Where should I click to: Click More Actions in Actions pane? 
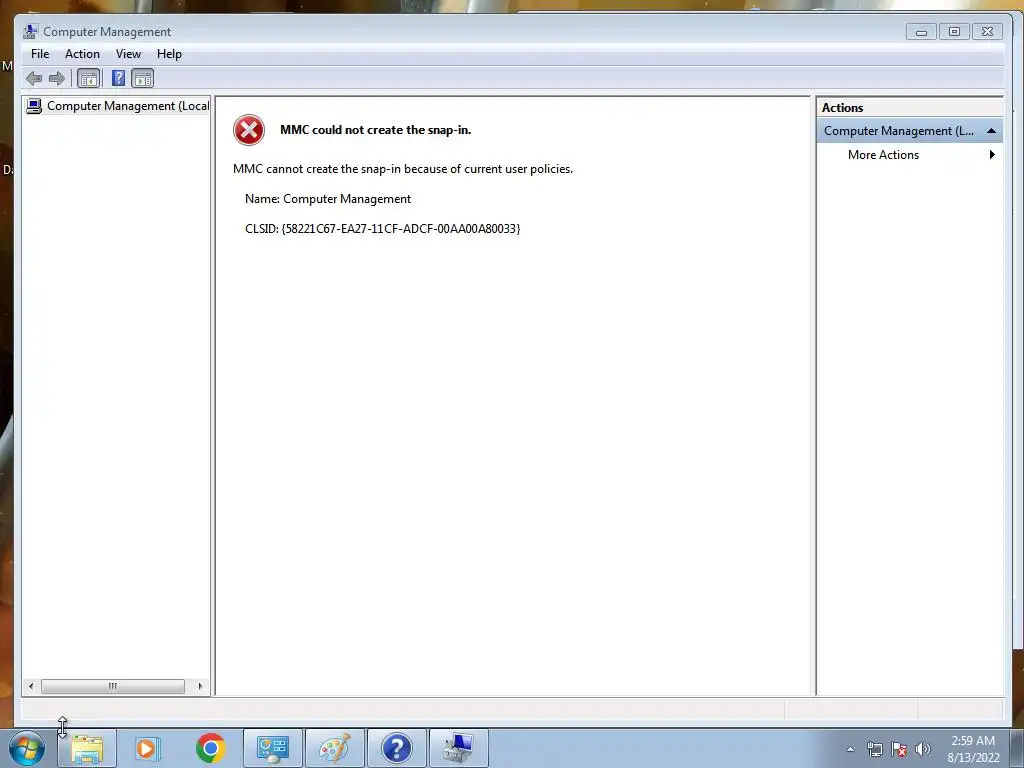pyautogui.click(x=884, y=155)
